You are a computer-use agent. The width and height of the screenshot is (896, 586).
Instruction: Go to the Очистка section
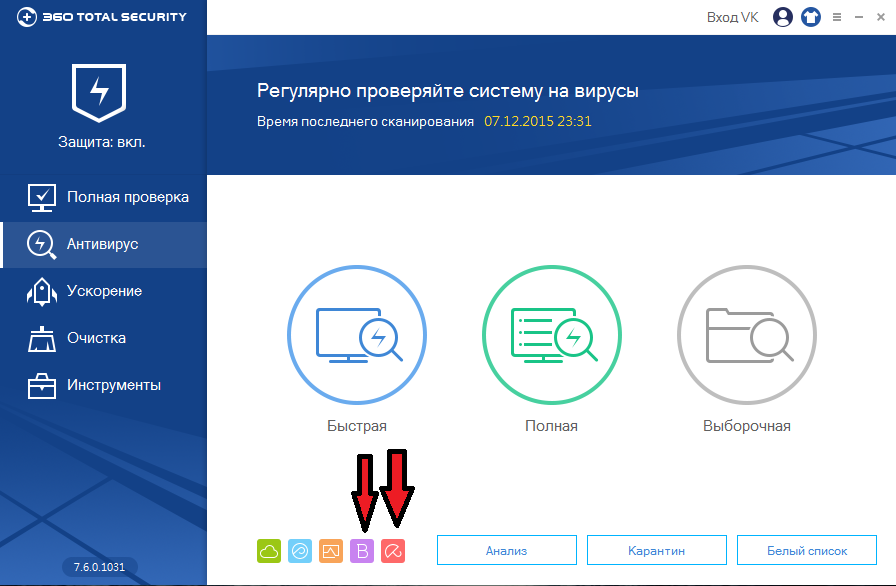[x=103, y=338]
